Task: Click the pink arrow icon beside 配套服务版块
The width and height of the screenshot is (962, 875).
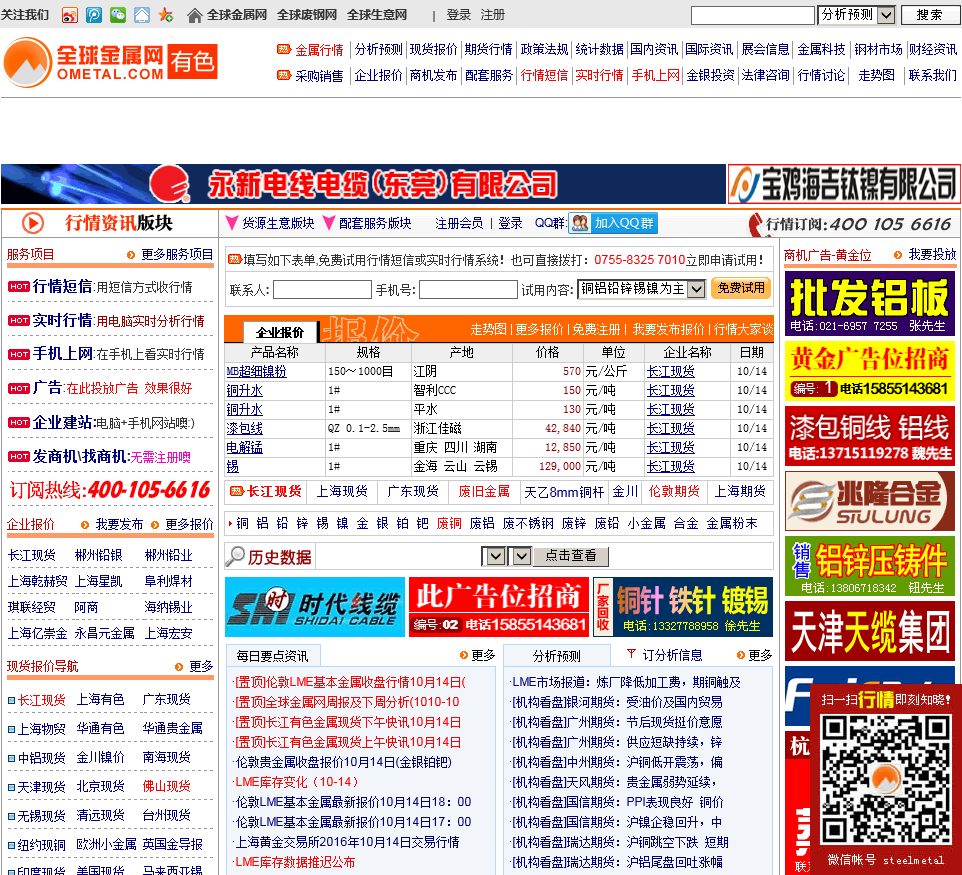Action: pyautogui.click(x=329, y=223)
